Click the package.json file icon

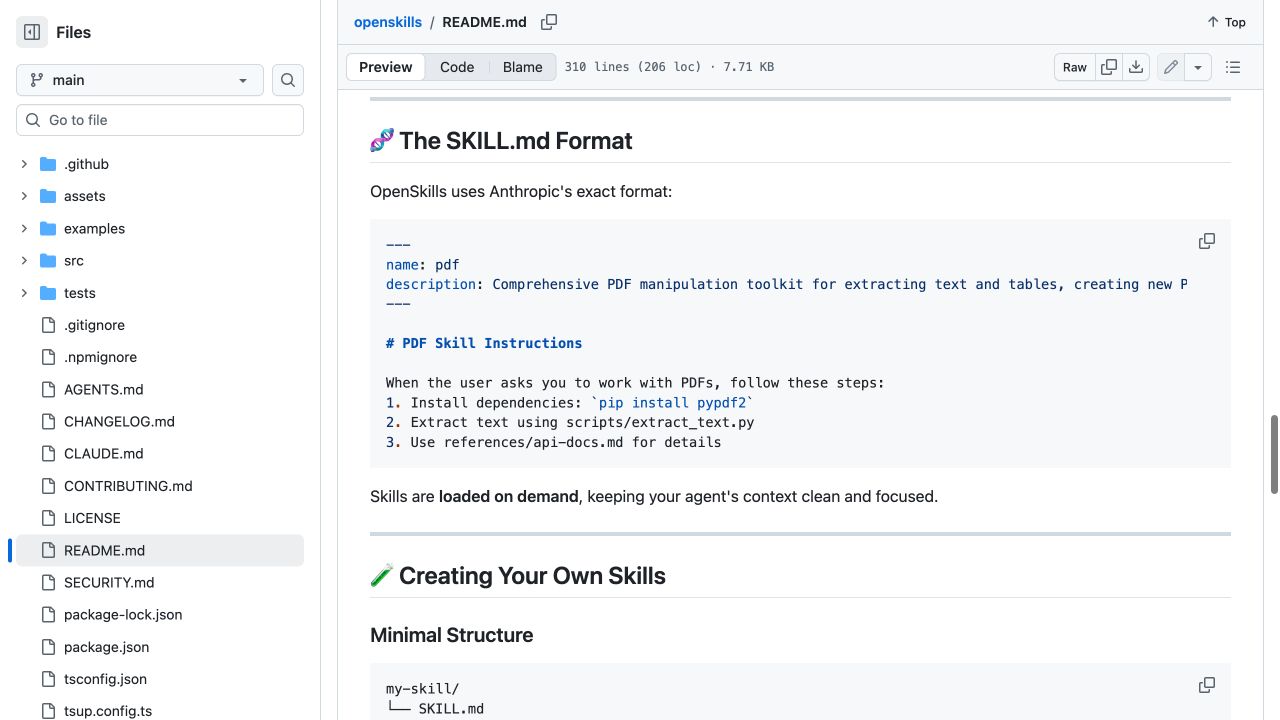pos(48,647)
